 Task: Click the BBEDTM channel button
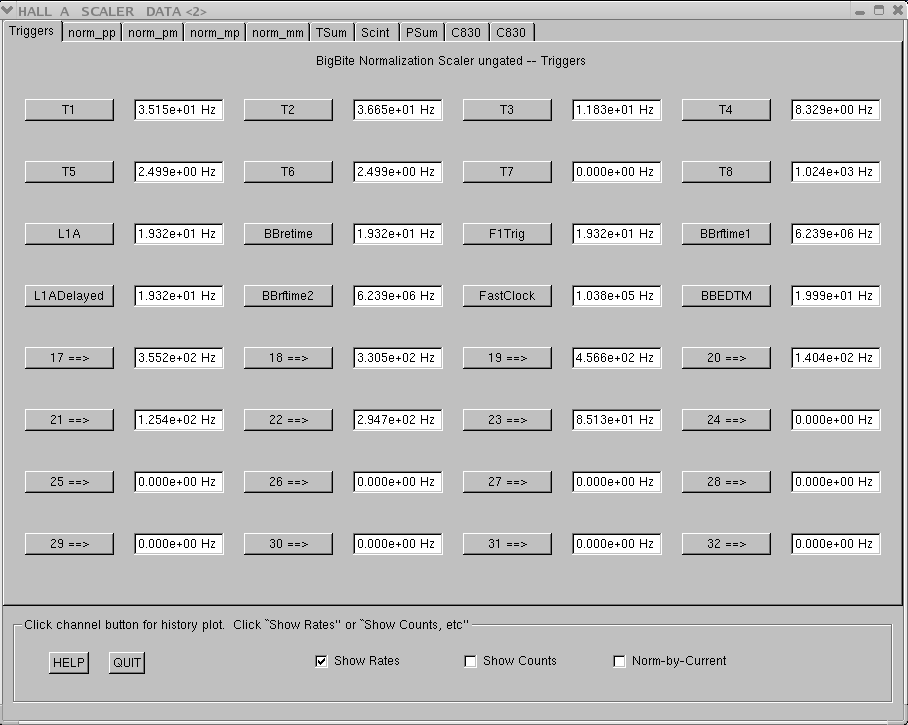point(726,296)
